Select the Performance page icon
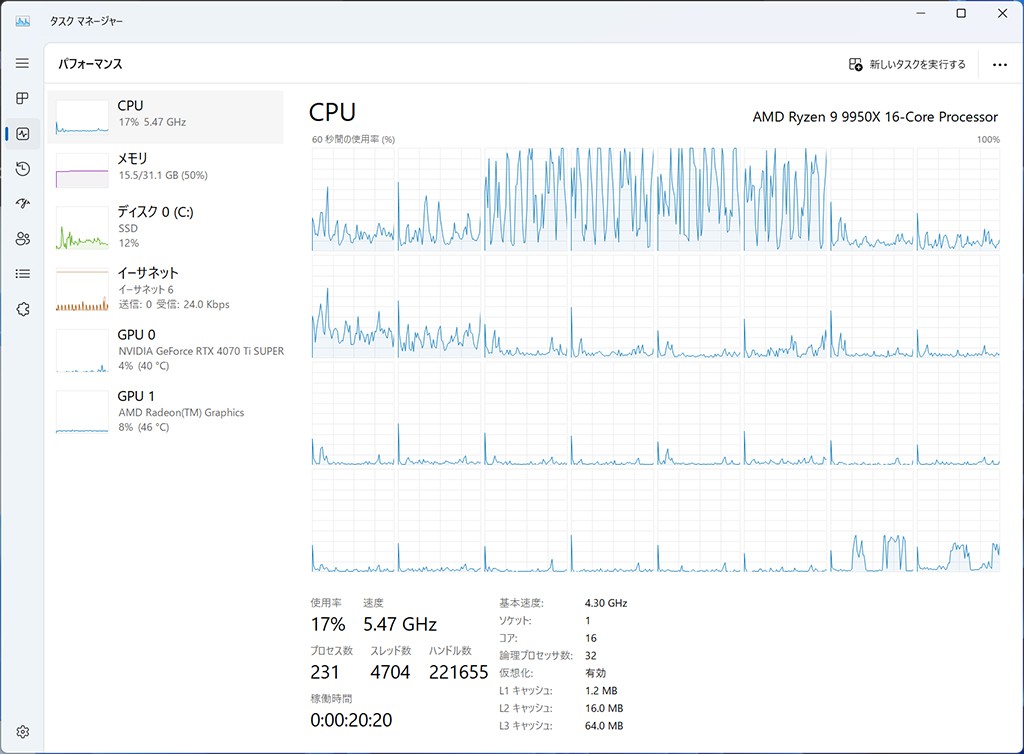 (22, 133)
